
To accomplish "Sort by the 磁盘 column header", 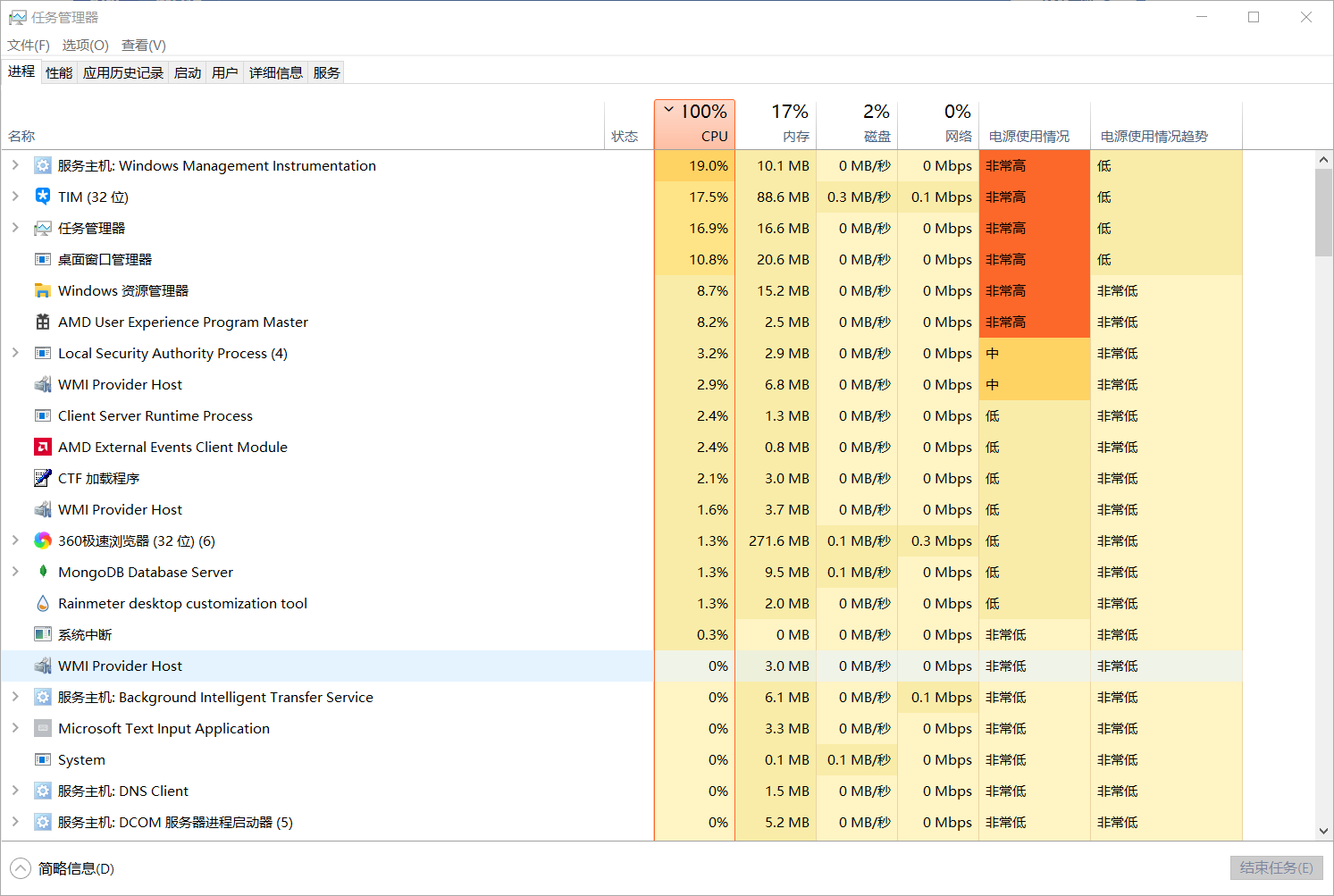I will (x=857, y=124).
